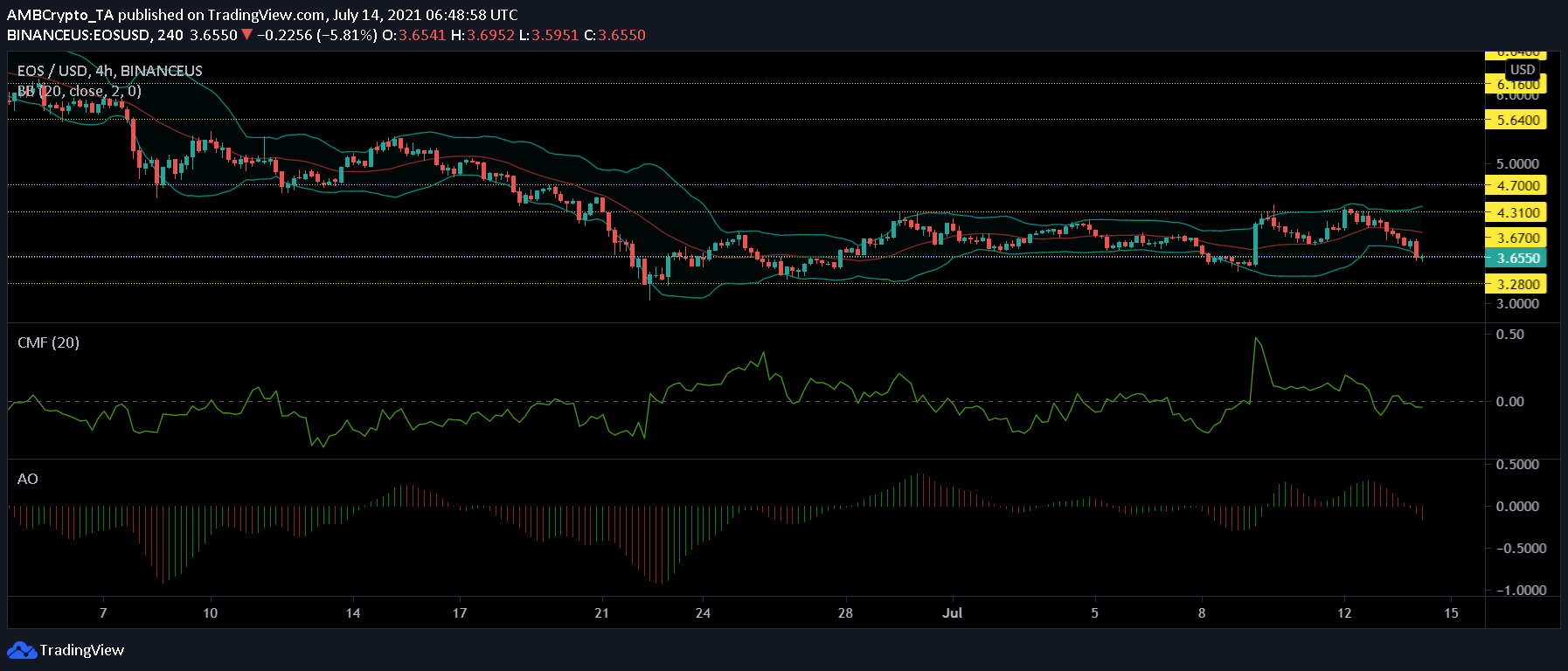Click the date label 14 on time axis
1568x671 pixels.
pyautogui.click(x=353, y=613)
